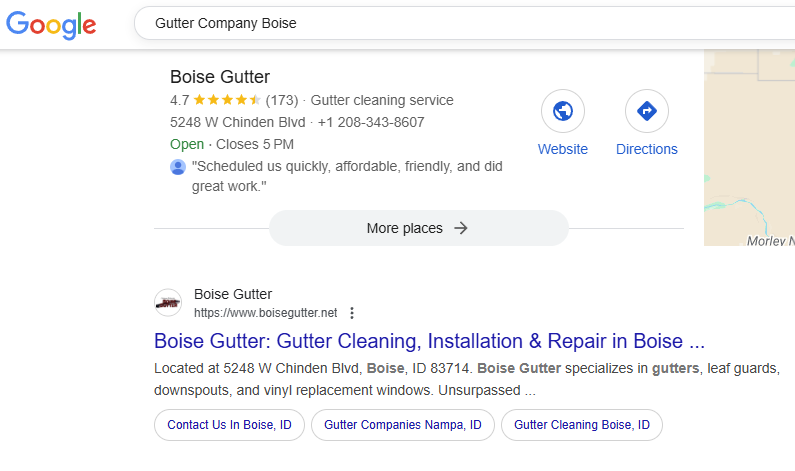Open the Boise Gutter business listing title
Viewport: 795px width, 471px height.
coord(220,77)
